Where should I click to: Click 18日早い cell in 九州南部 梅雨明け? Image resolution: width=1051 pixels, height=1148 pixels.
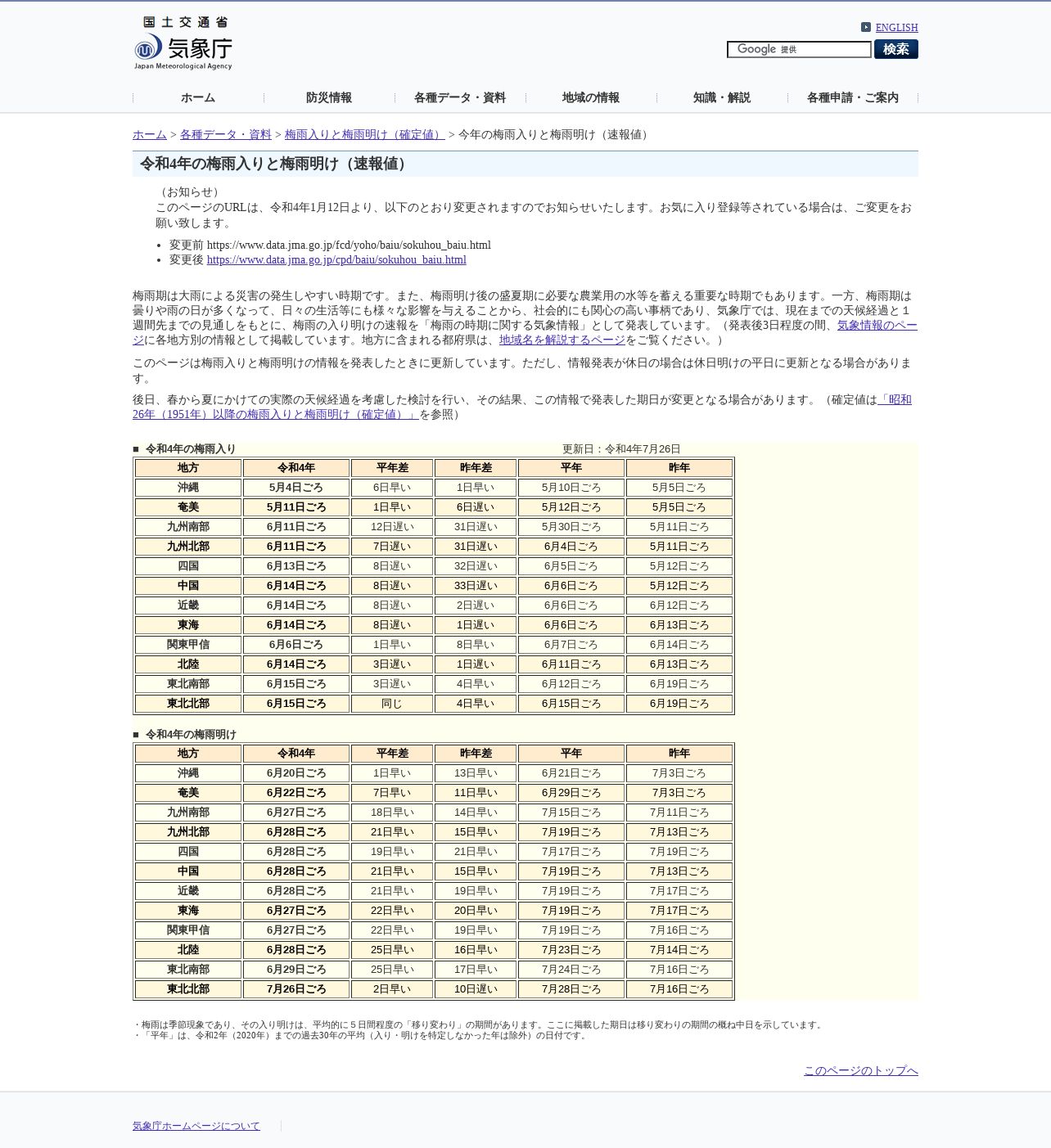392,813
